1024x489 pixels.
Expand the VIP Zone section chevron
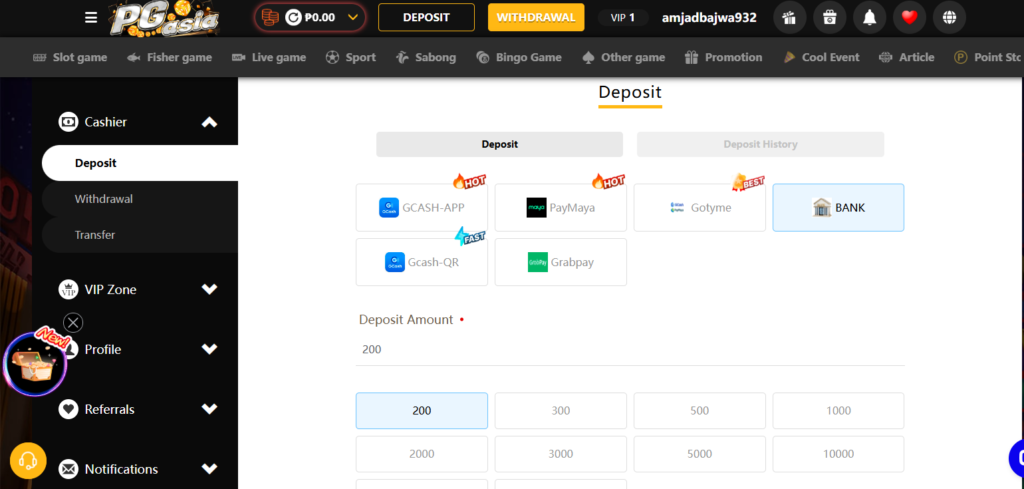click(209, 289)
